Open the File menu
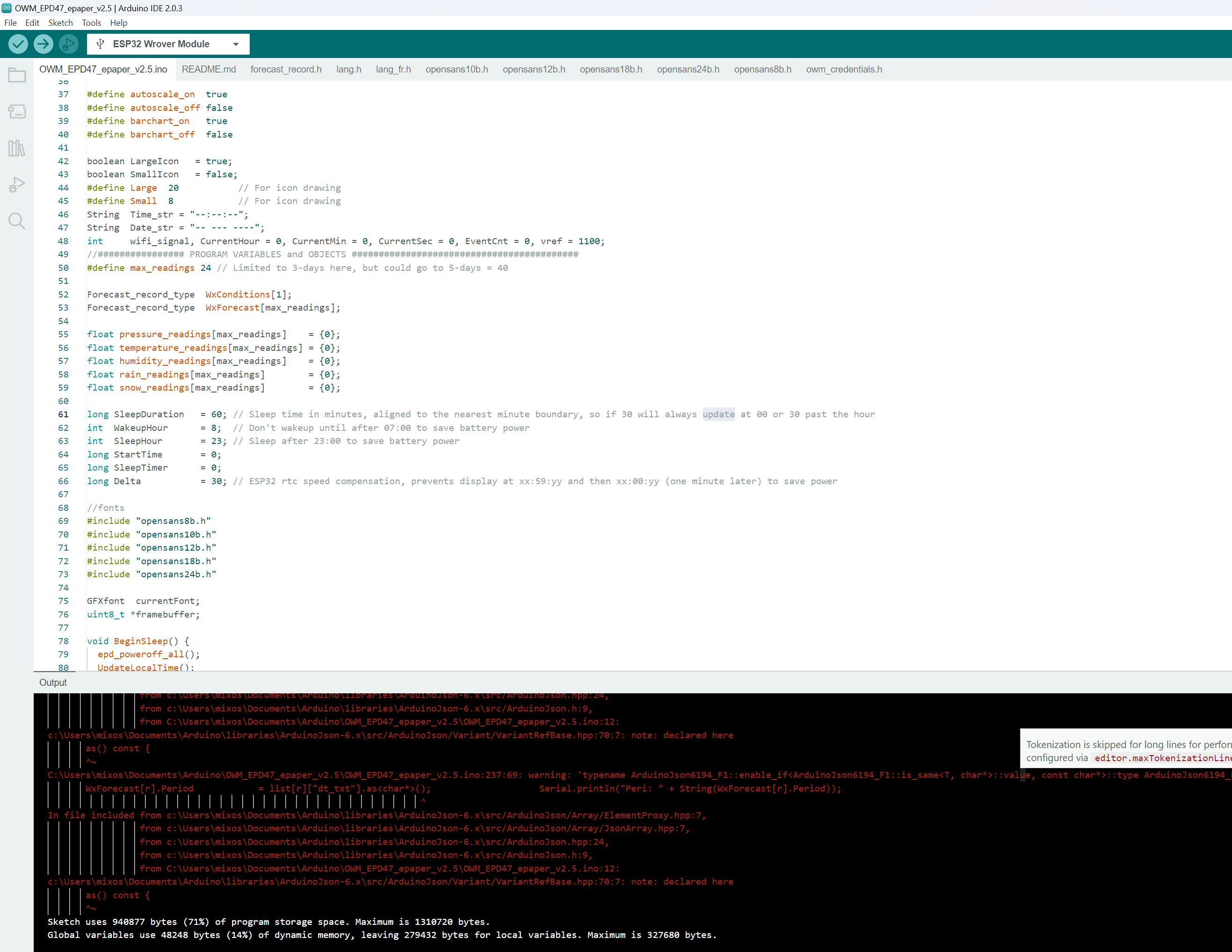The image size is (1232, 952). pos(10,22)
